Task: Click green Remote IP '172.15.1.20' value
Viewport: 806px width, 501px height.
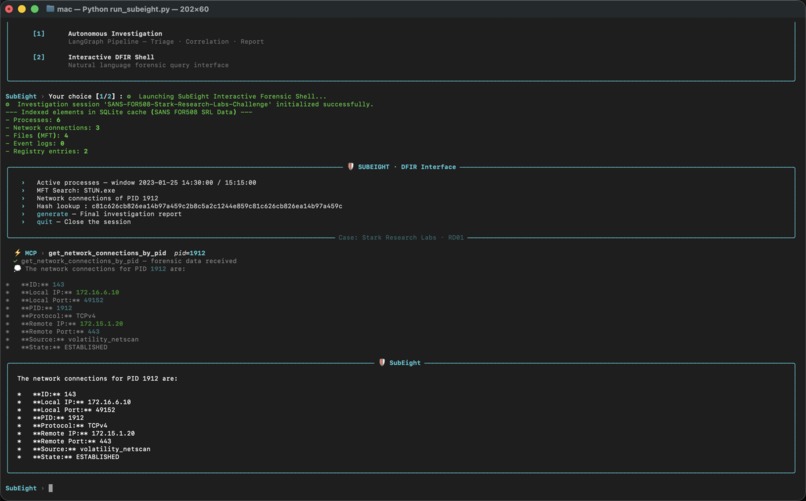Action: click(101, 324)
